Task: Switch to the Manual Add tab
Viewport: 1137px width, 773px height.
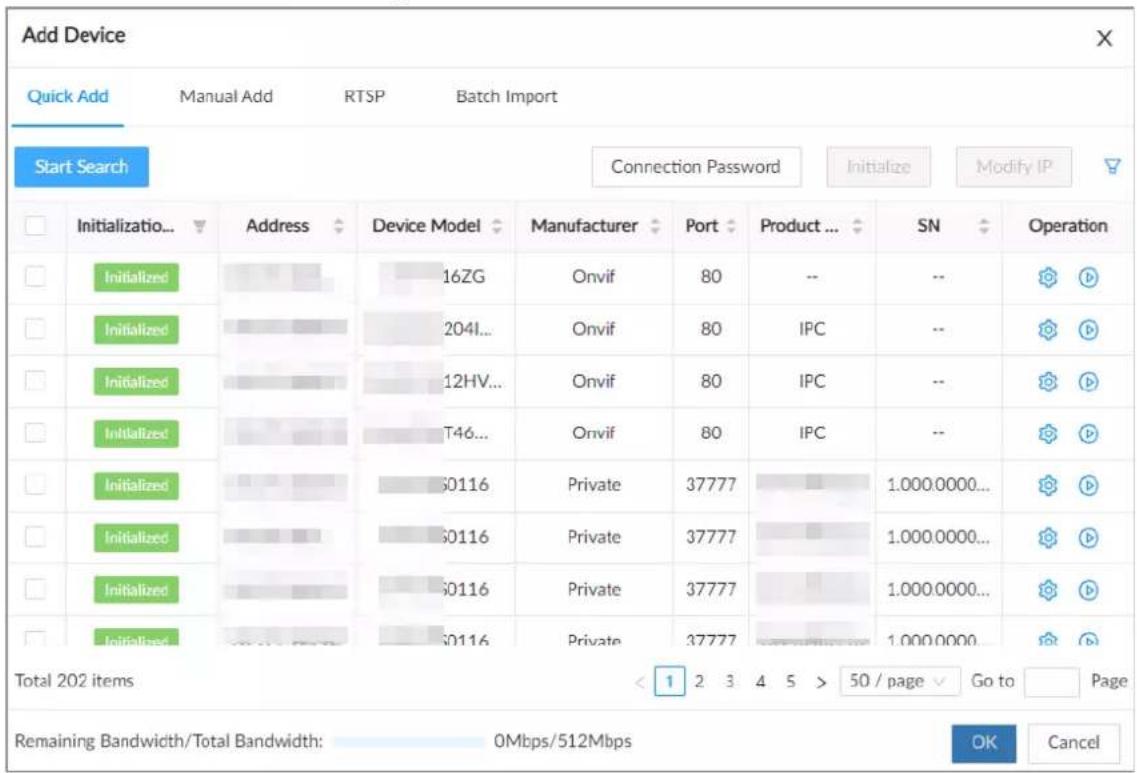Action: 226,96
